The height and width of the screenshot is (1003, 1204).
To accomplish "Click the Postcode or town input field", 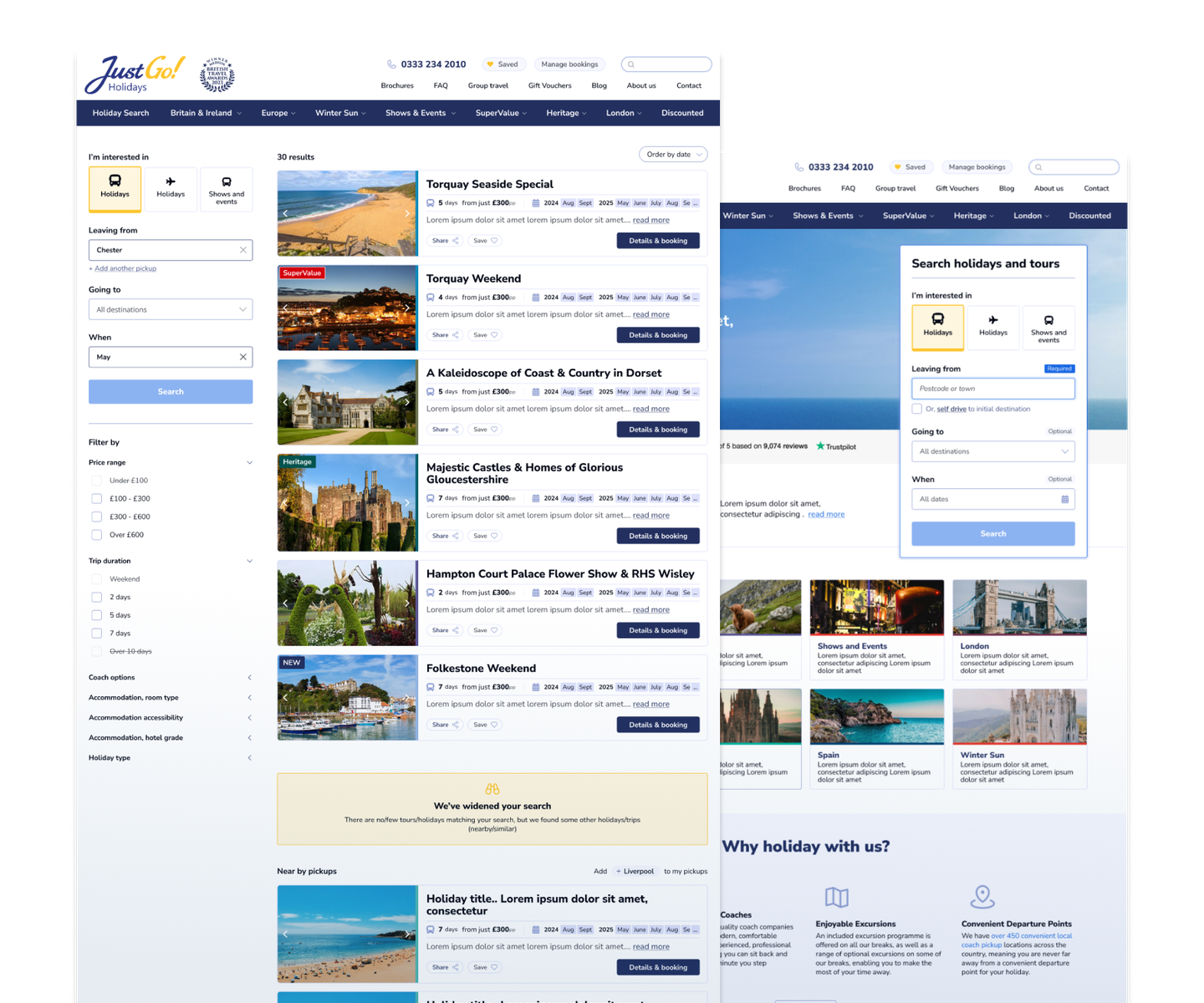I will click(x=992, y=389).
